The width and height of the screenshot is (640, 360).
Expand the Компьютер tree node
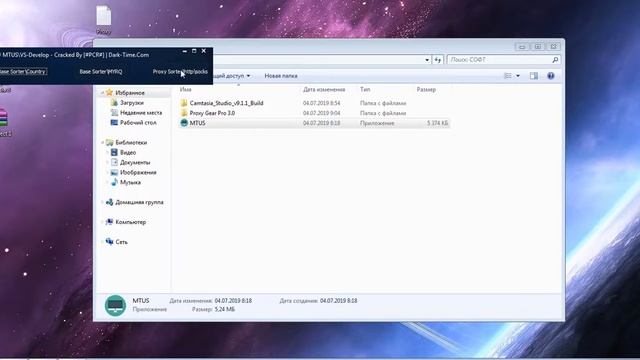102,222
